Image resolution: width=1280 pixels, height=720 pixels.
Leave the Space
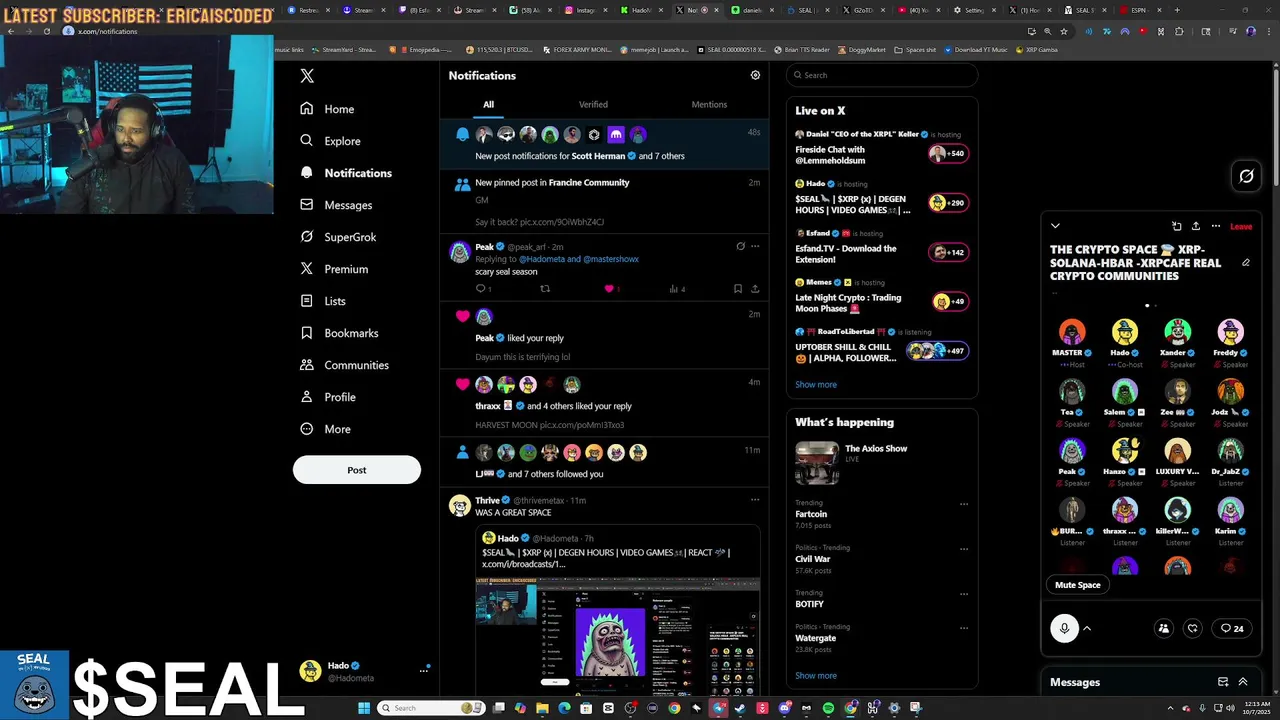click(1241, 226)
